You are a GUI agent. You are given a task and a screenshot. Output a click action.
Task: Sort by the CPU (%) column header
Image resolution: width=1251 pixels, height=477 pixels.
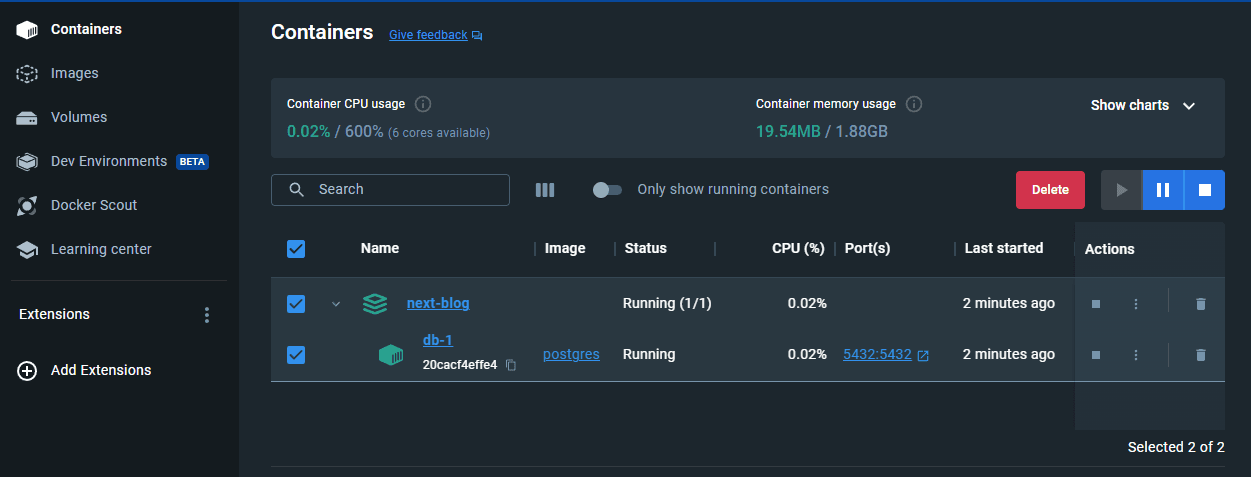click(798, 248)
